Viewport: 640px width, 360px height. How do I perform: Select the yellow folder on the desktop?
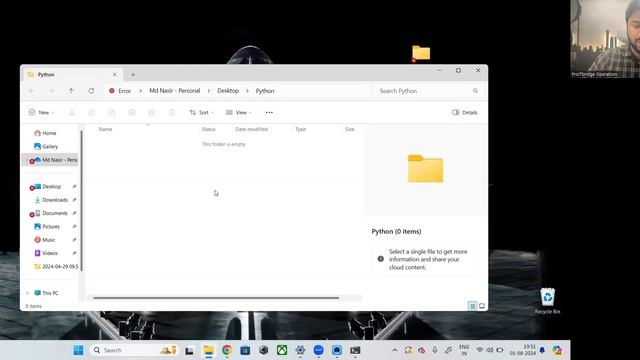coord(421,53)
